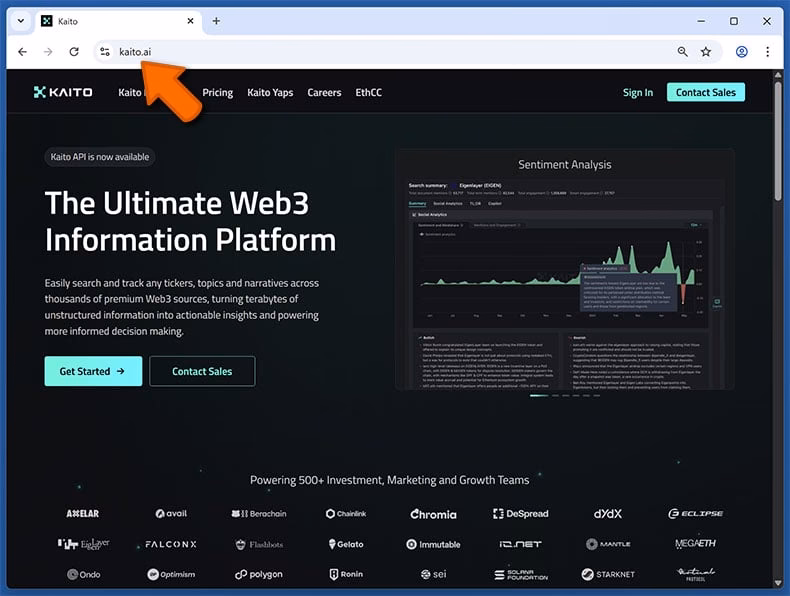This screenshot has width=790, height=596.
Task: Click the Flashbots logo
Action: [x=259, y=544]
